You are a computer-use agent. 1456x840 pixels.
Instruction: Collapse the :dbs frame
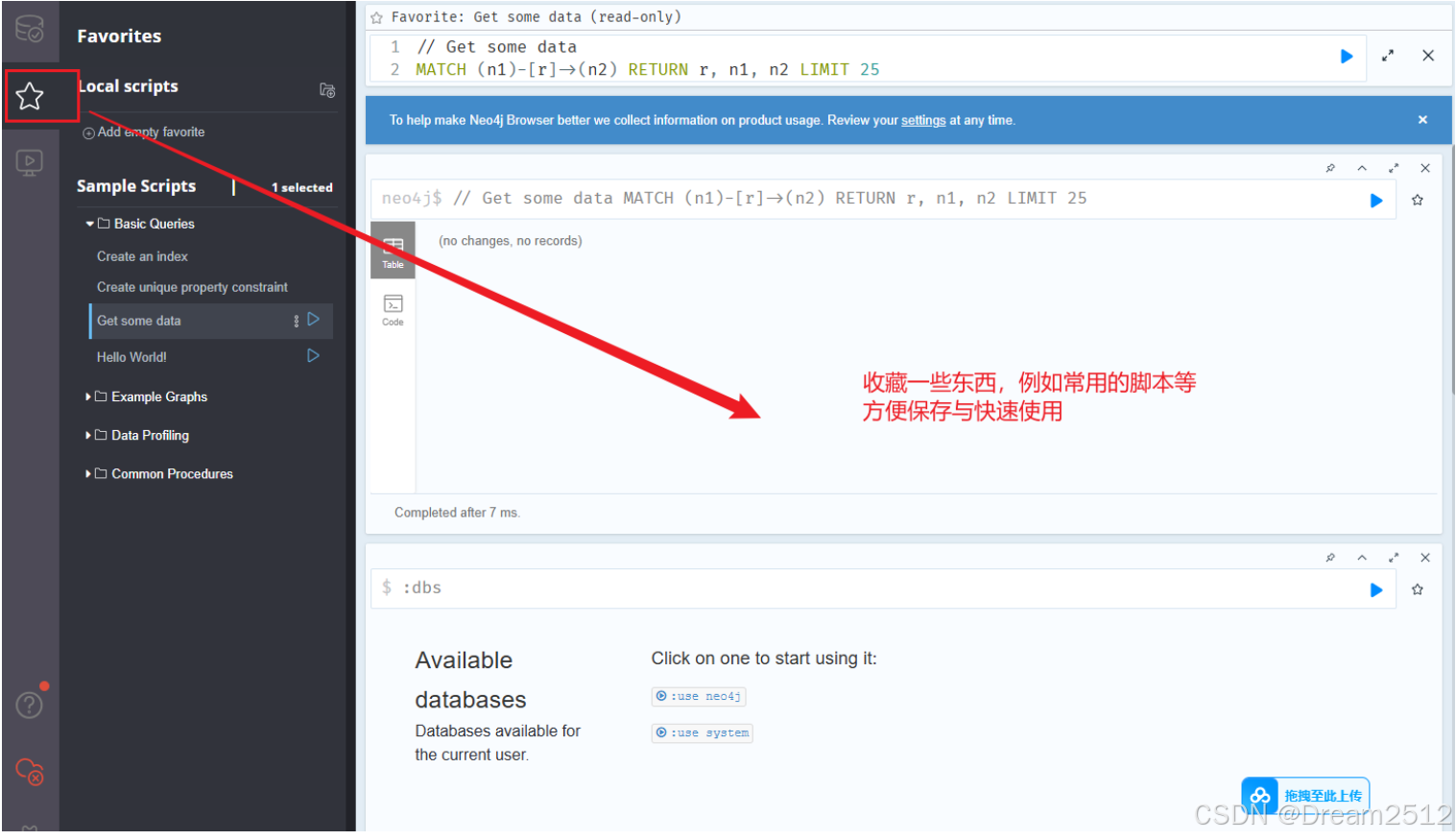point(1362,558)
